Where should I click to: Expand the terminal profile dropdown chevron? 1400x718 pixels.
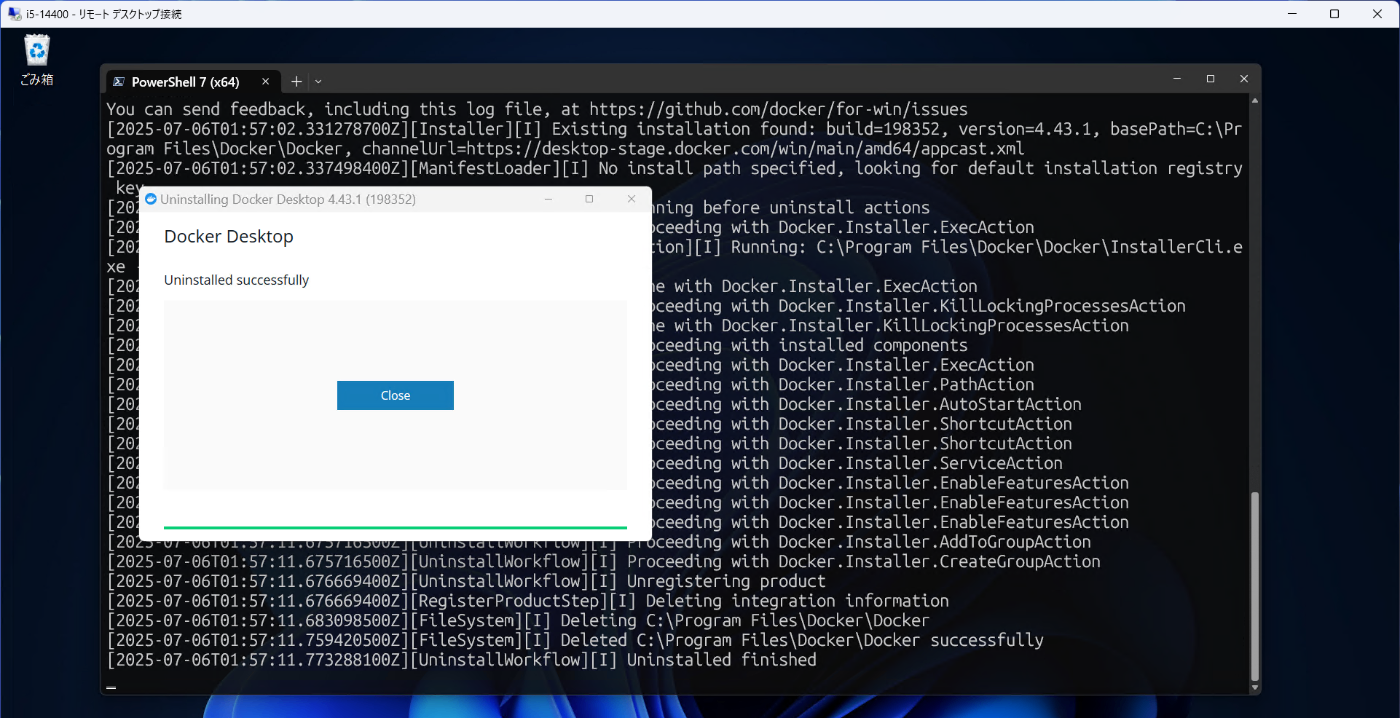point(318,81)
